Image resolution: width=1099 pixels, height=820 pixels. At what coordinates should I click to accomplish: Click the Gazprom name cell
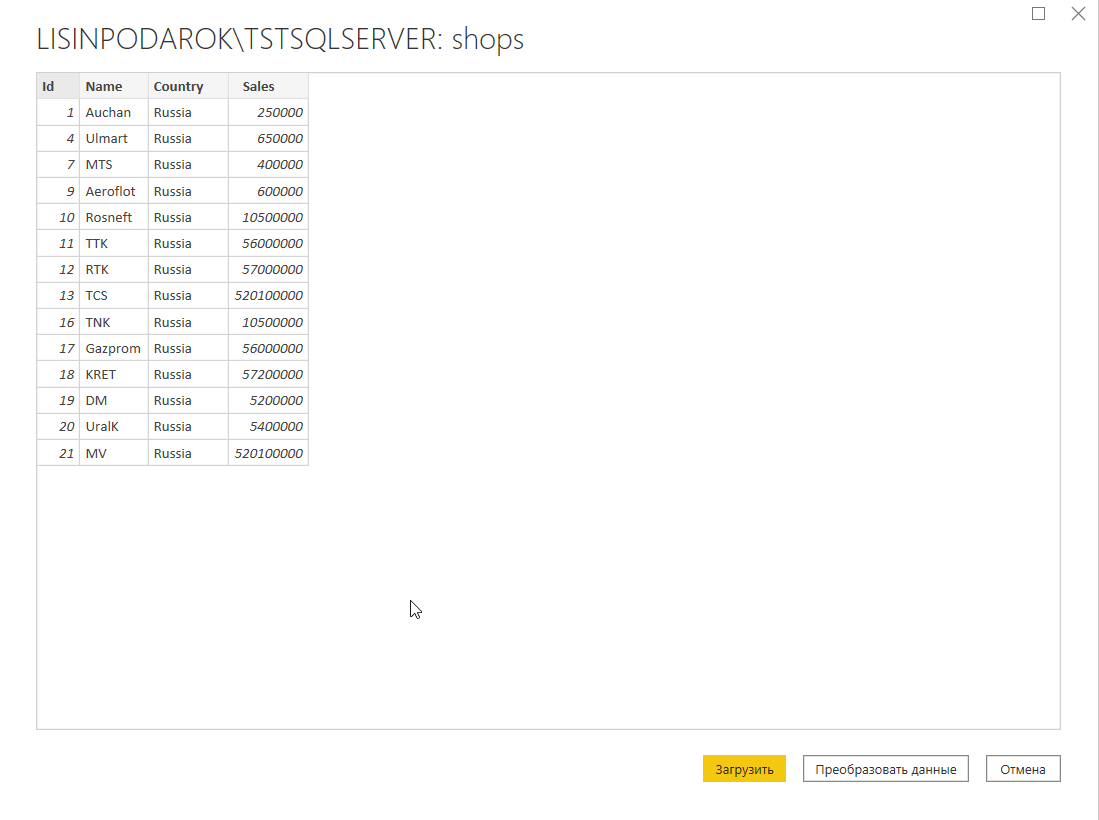click(114, 348)
